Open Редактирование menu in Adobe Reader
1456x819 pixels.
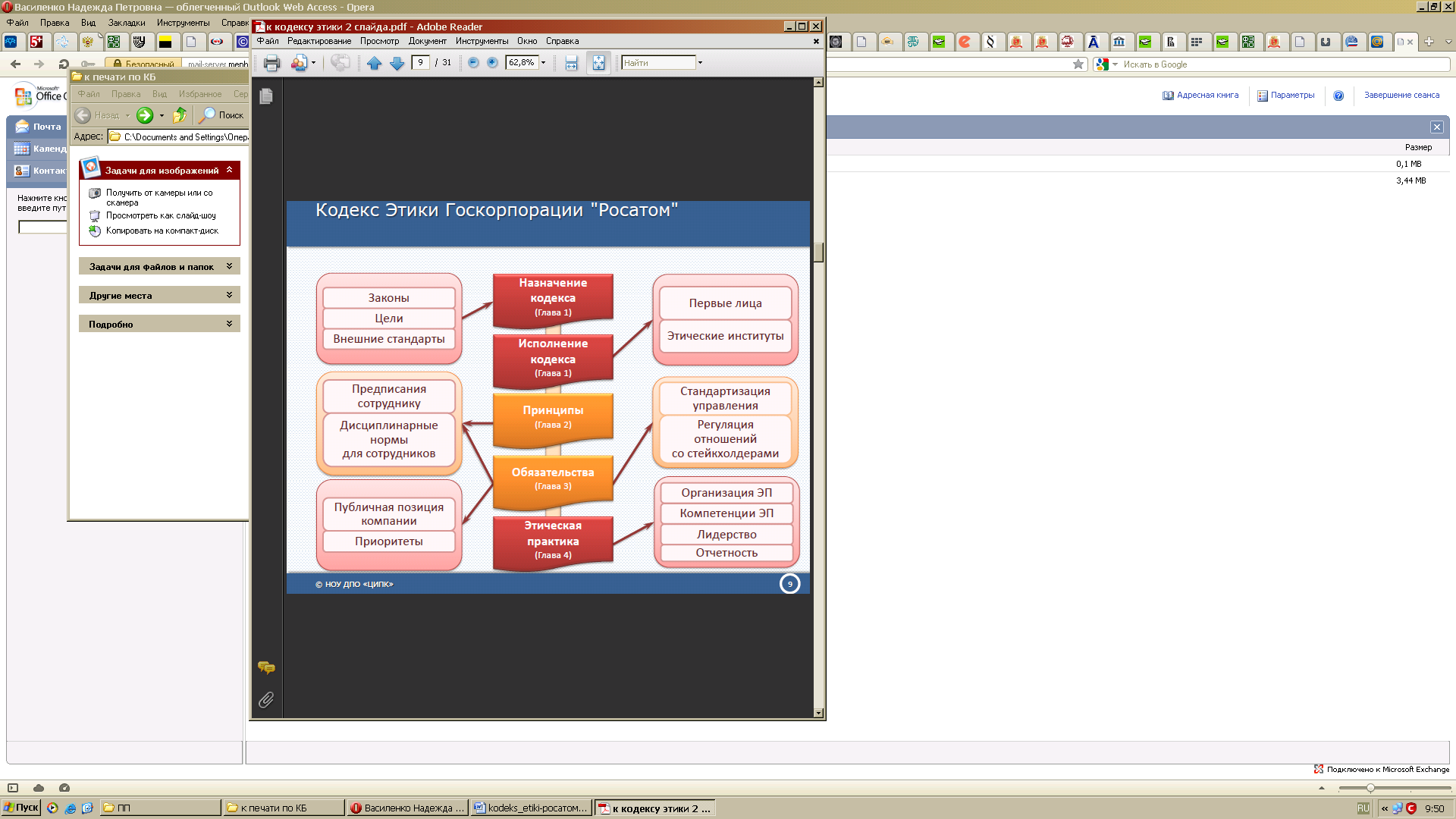click(x=319, y=41)
